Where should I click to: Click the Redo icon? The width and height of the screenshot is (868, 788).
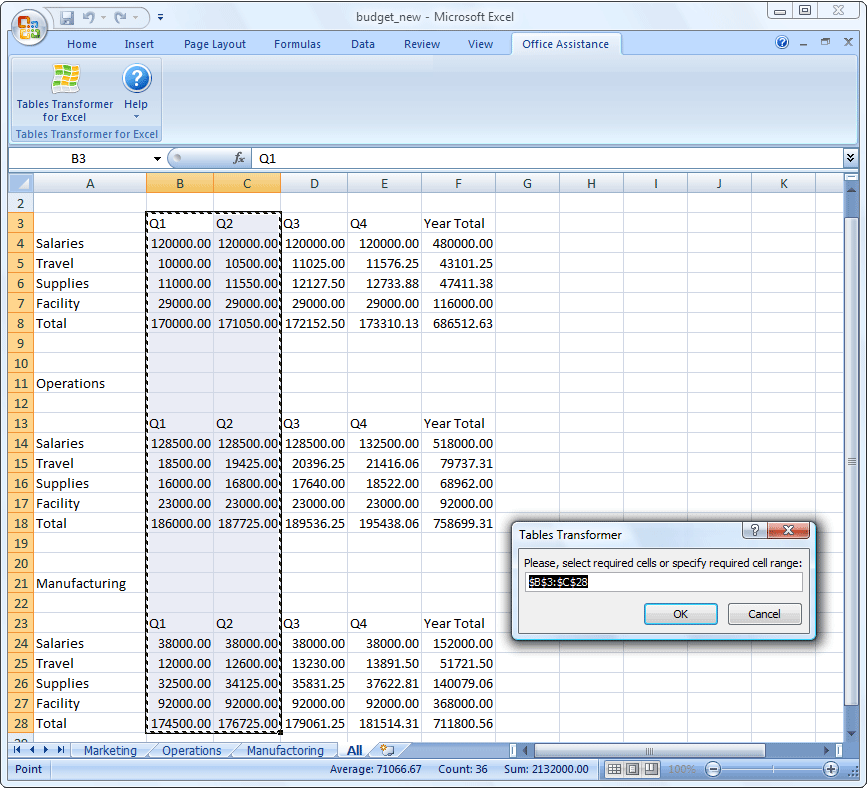(x=119, y=17)
